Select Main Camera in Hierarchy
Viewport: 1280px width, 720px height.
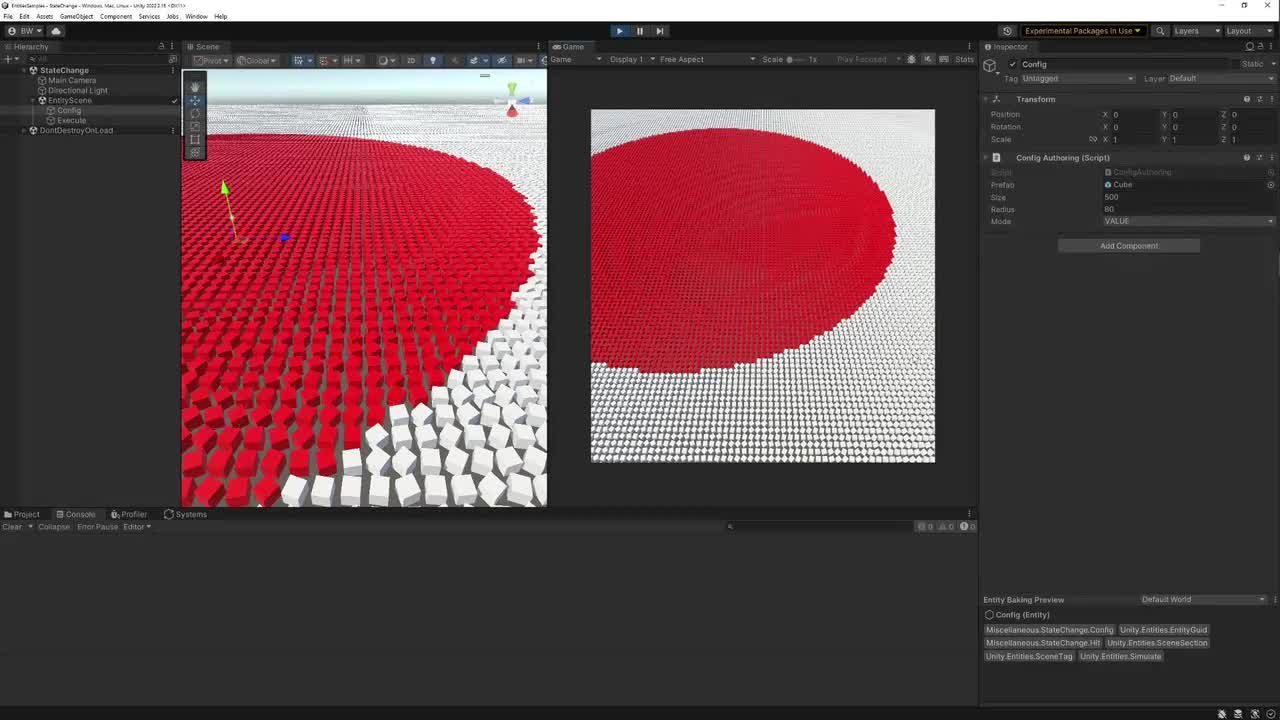pyautogui.click(x=72, y=80)
